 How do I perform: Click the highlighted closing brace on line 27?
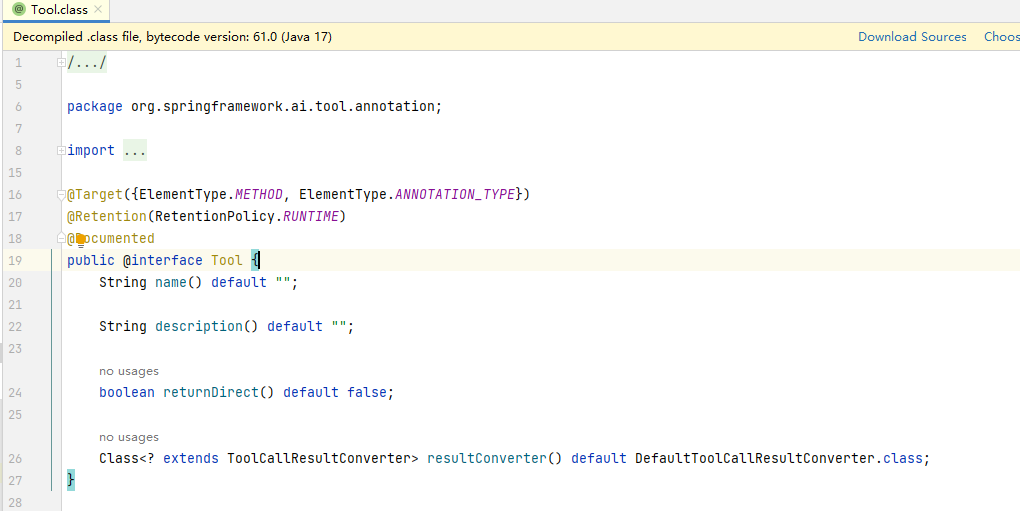[71, 480]
